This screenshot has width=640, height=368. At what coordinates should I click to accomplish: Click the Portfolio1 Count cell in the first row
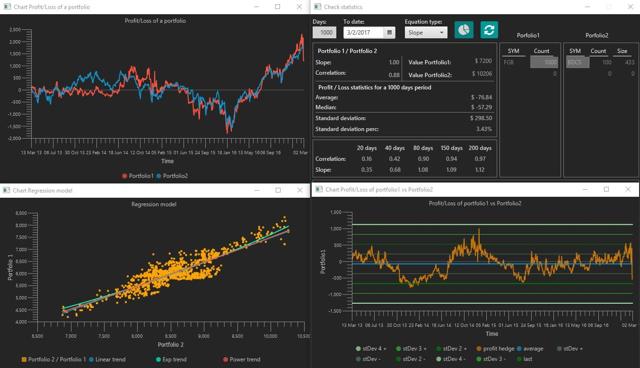pos(544,62)
